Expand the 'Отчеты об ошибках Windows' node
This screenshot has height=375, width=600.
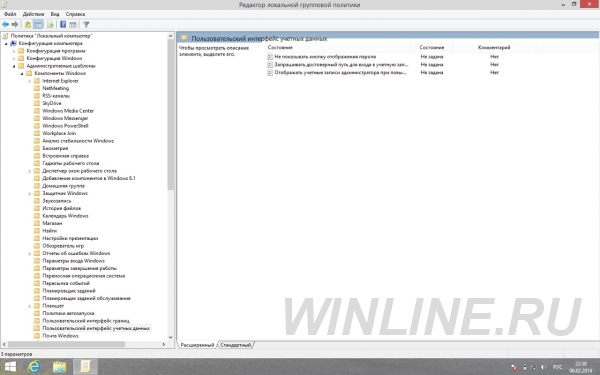29,253
